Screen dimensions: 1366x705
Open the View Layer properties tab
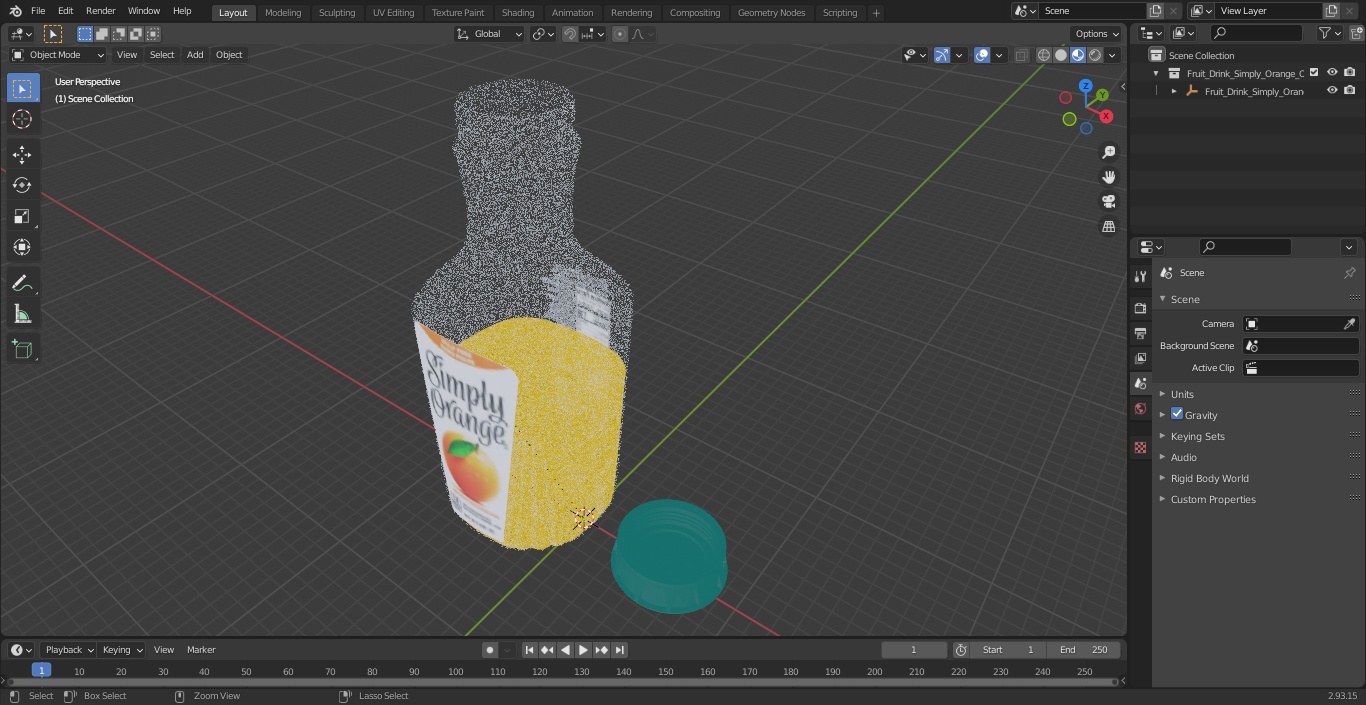1140,358
